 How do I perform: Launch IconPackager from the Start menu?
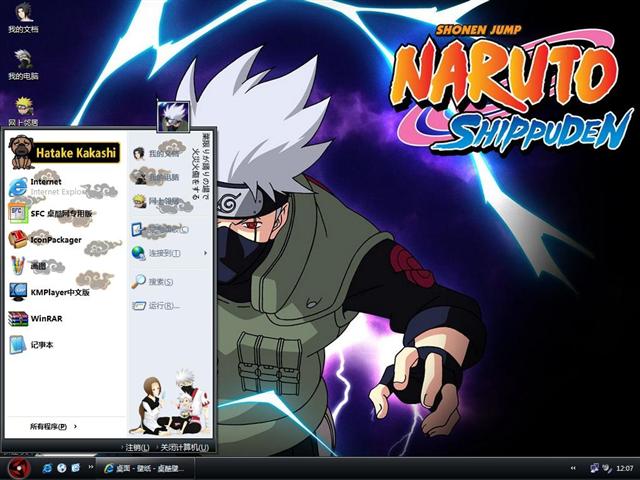(45, 240)
